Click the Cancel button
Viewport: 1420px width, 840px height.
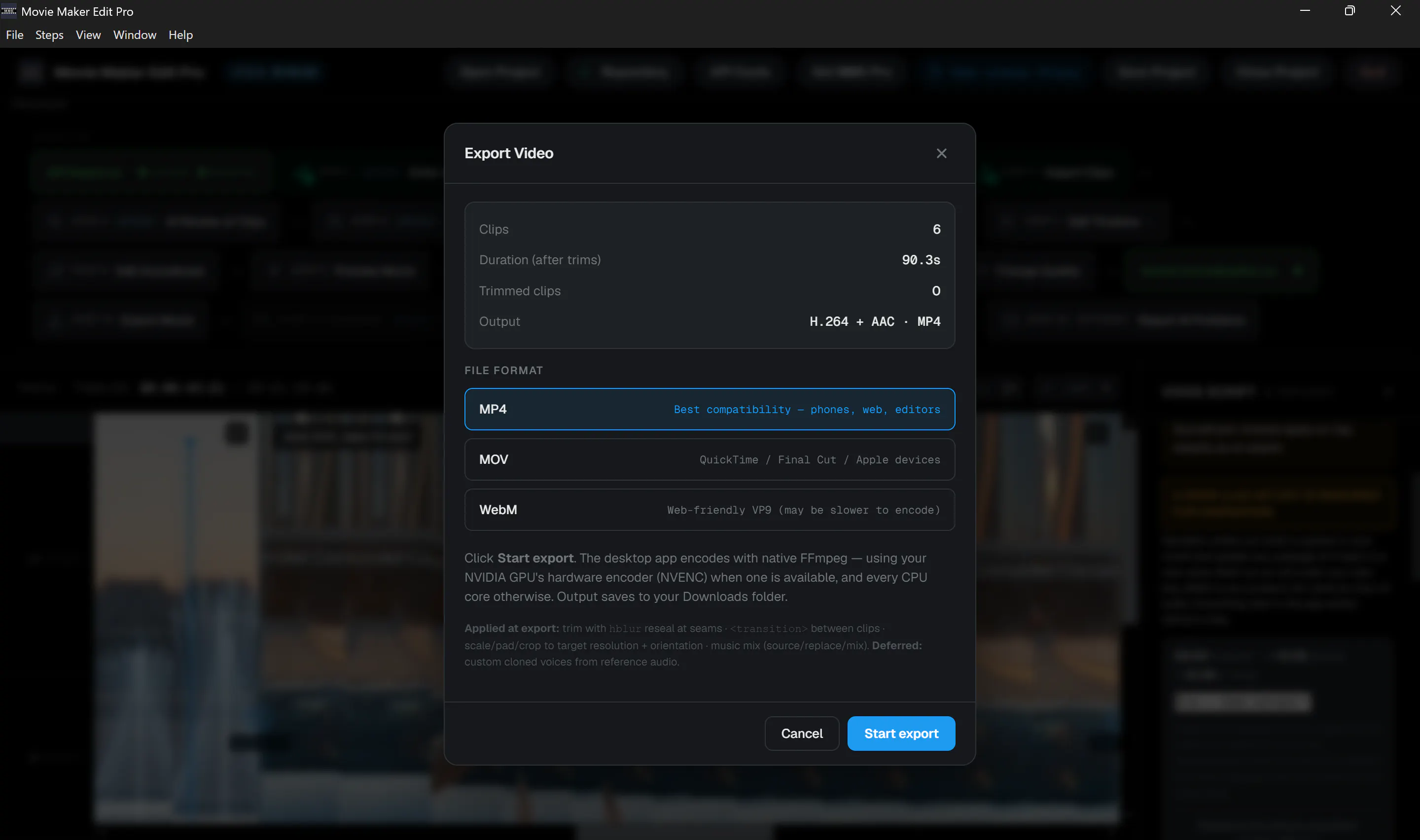(801, 734)
